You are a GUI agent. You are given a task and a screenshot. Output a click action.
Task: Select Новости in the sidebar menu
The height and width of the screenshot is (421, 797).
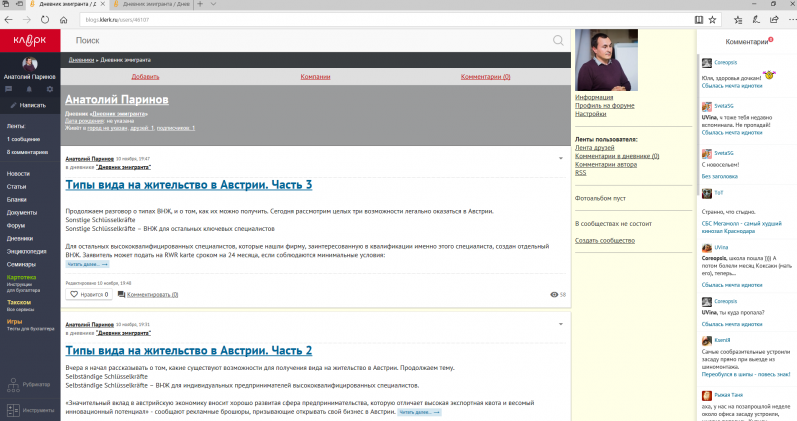coord(18,173)
